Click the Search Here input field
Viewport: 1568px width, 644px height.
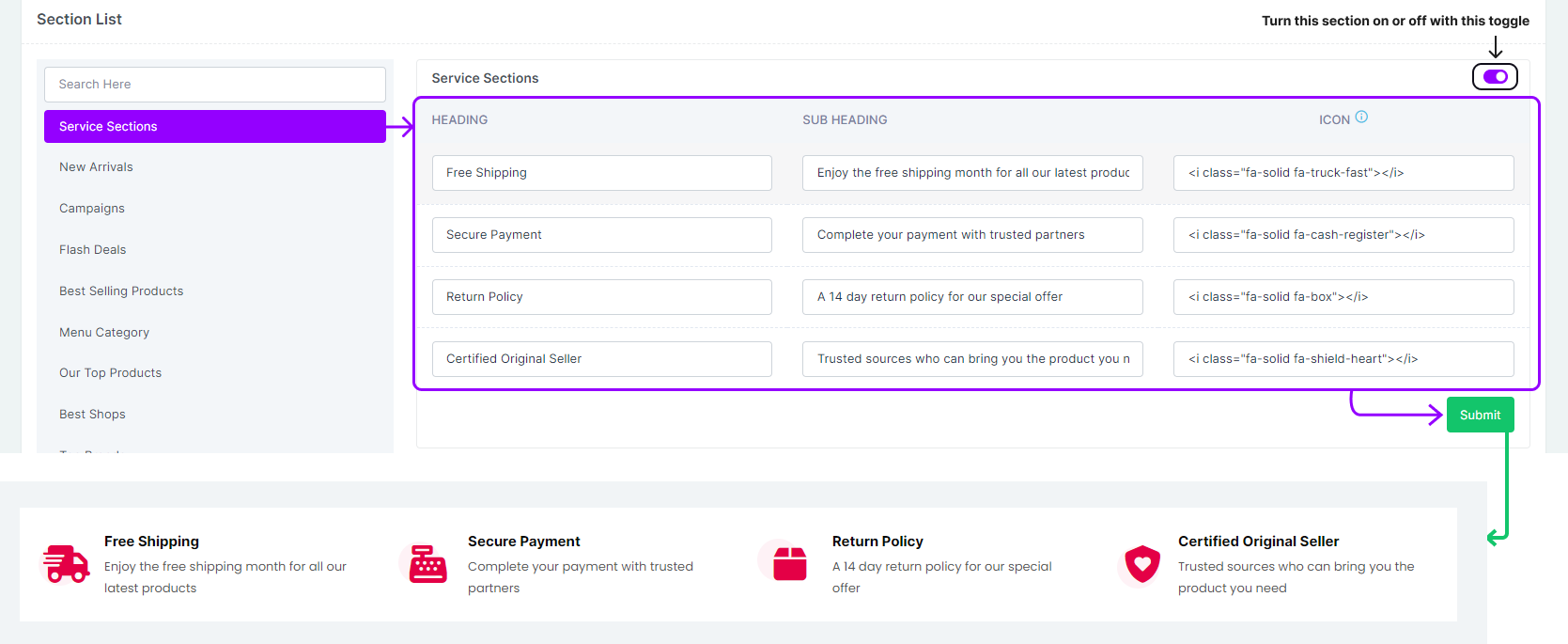pyautogui.click(x=214, y=85)
